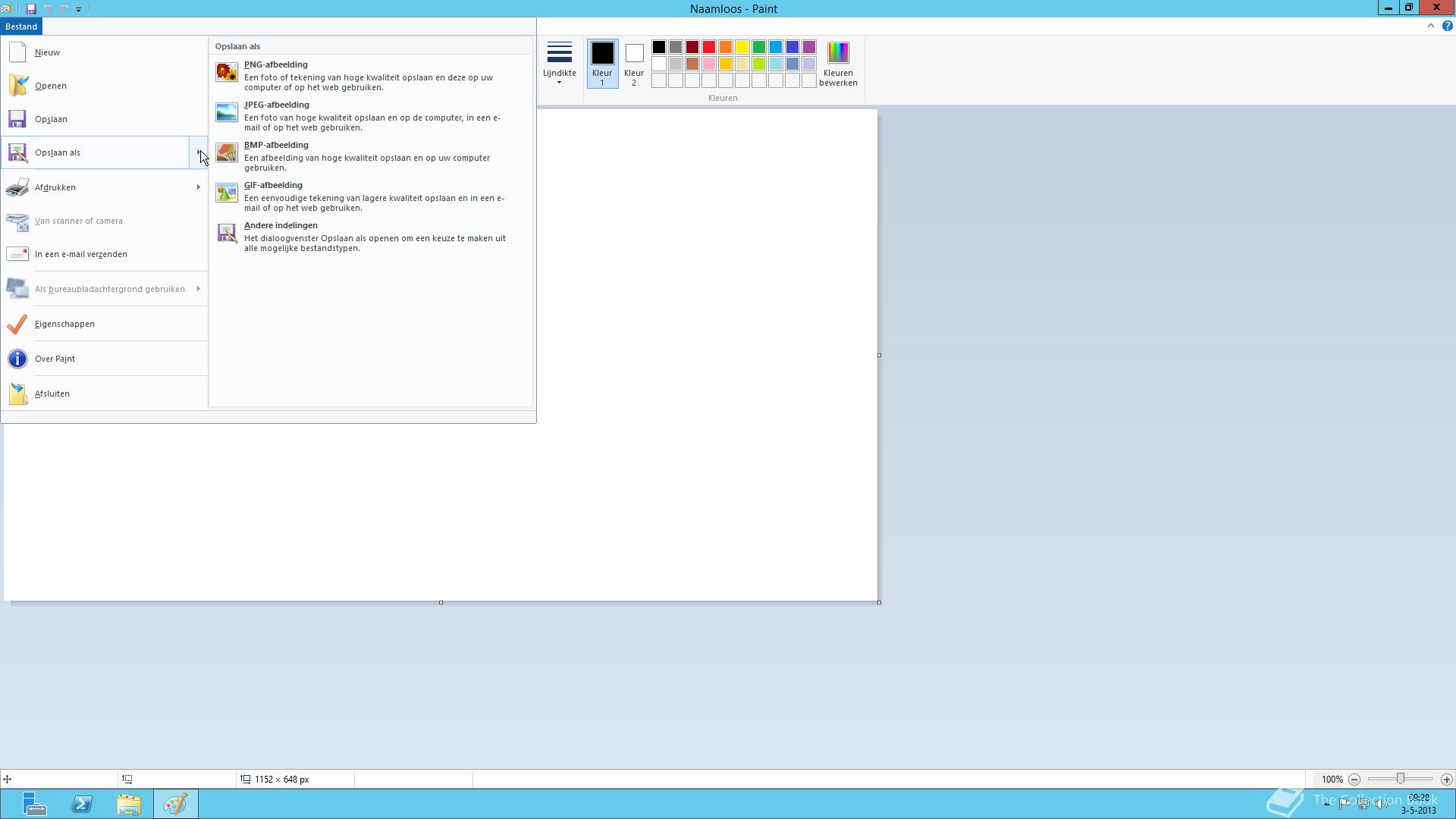Viewport: 1456px width, 819px height.
Task: Choose In een e-mail verzenden
Action: [105, 254]
